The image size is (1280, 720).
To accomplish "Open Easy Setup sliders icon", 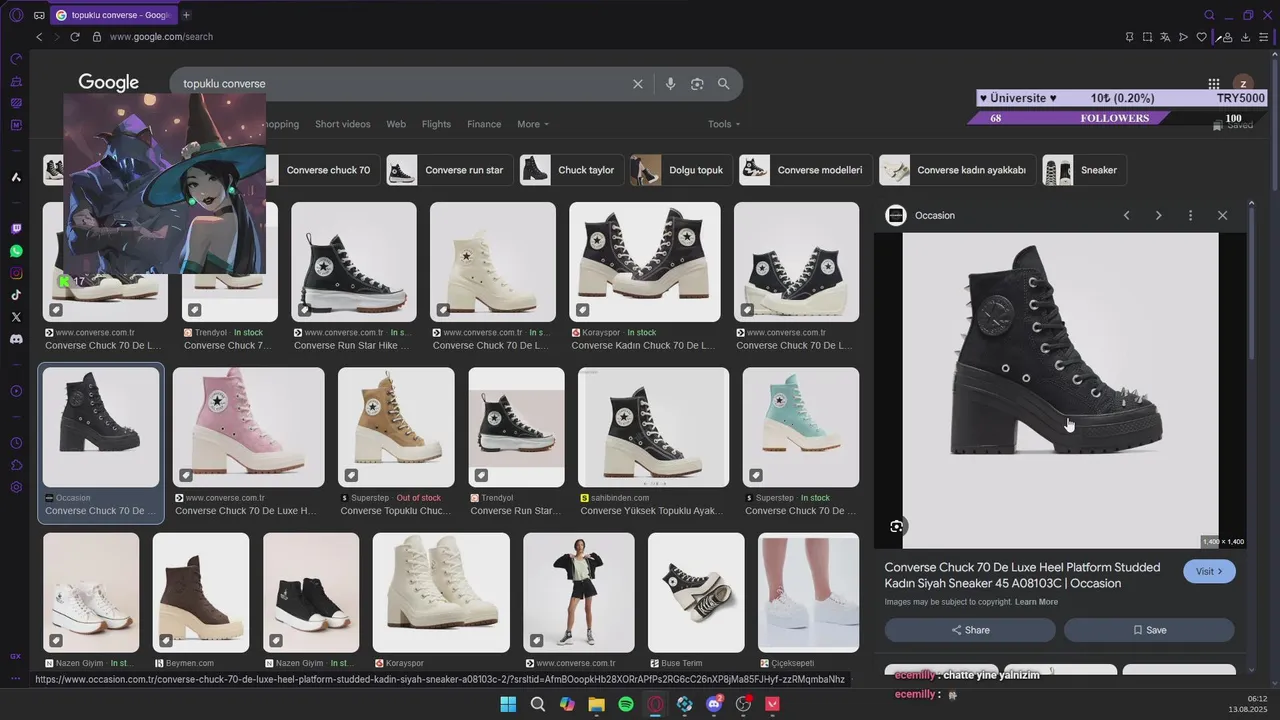I will 1264,37.
